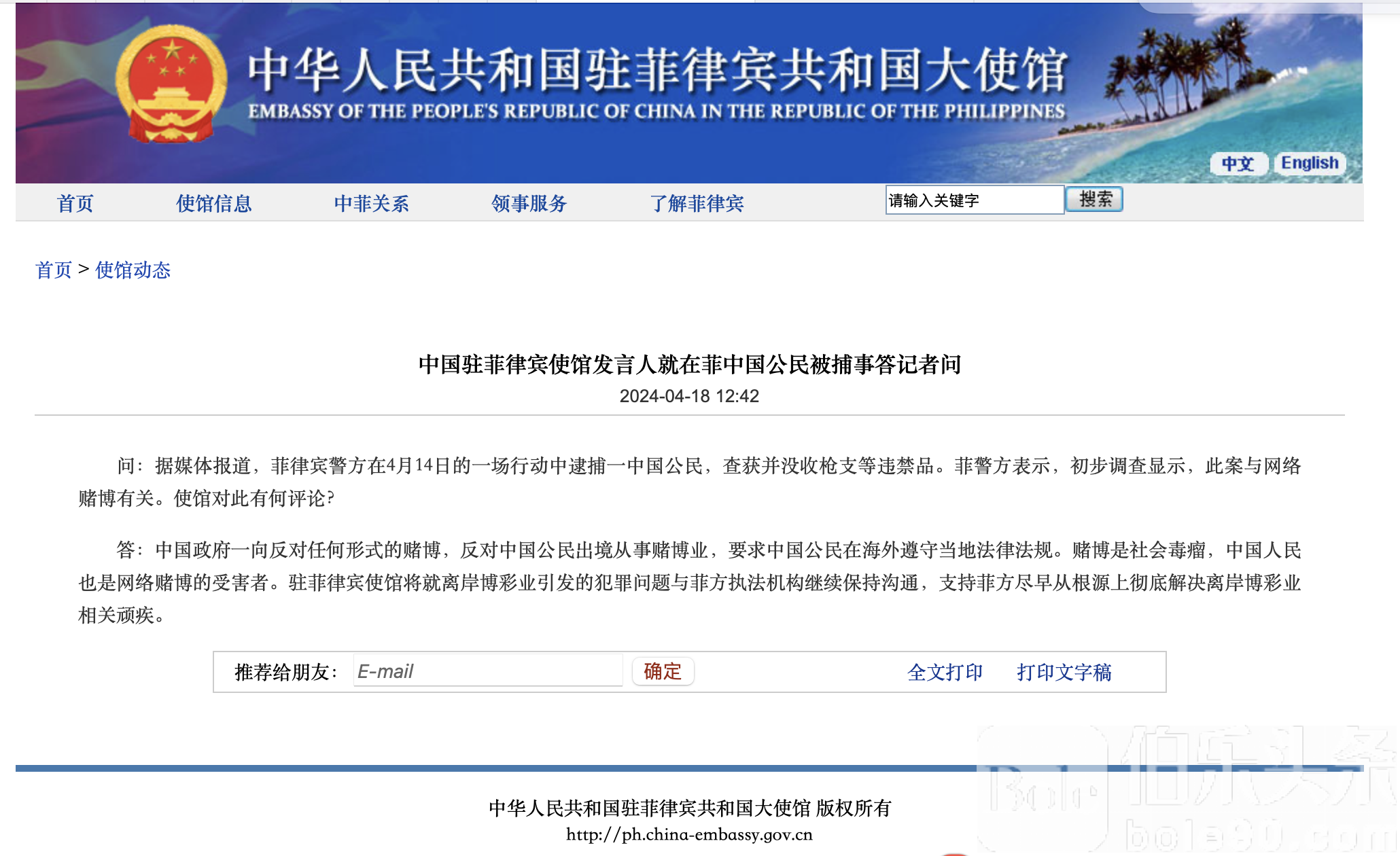This screenshot has height=856, width=1400.
Task: Open the 使馆信息 menu item
Action: (x=214, y=203)
